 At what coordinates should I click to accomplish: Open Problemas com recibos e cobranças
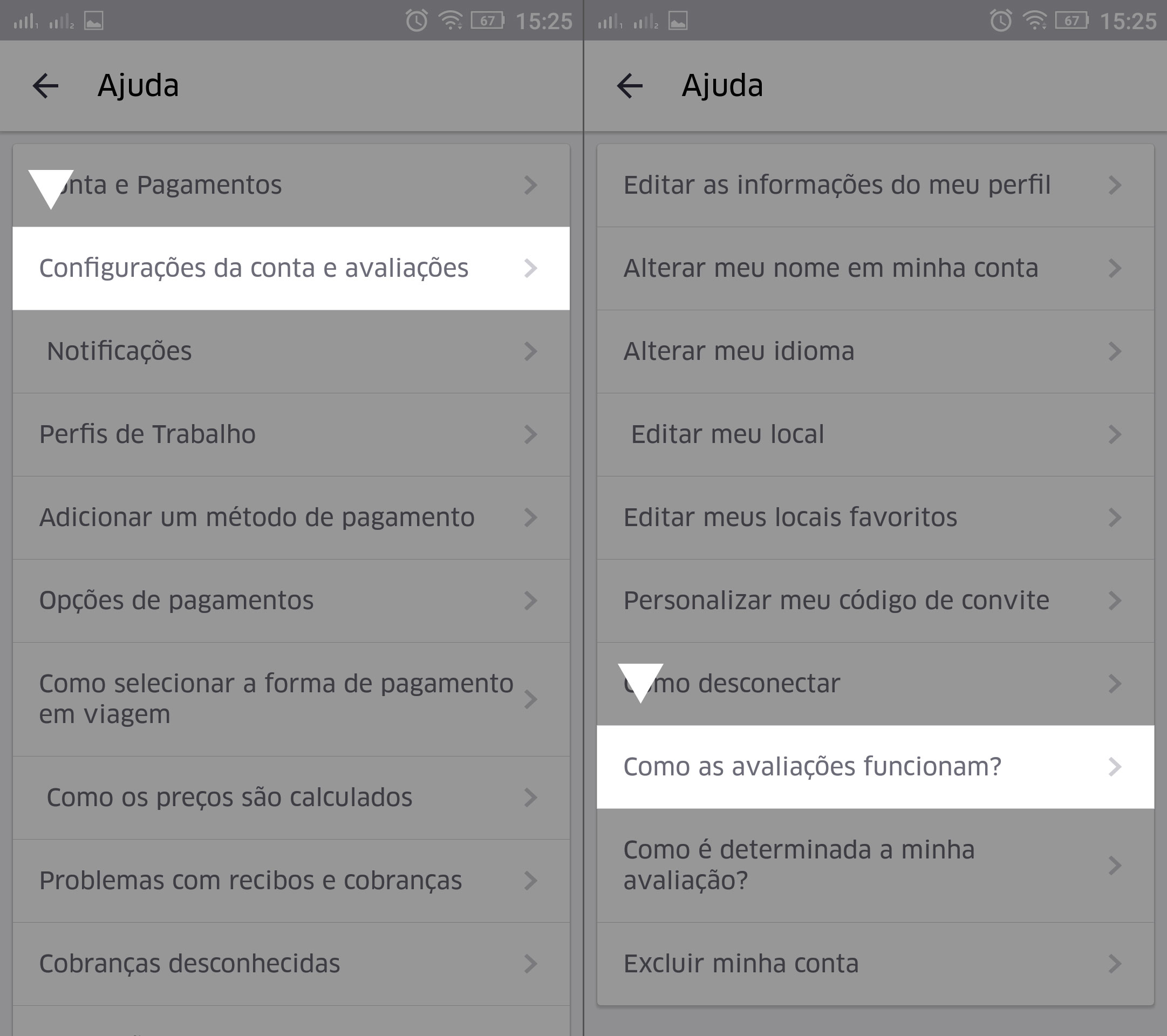point(250,881)
